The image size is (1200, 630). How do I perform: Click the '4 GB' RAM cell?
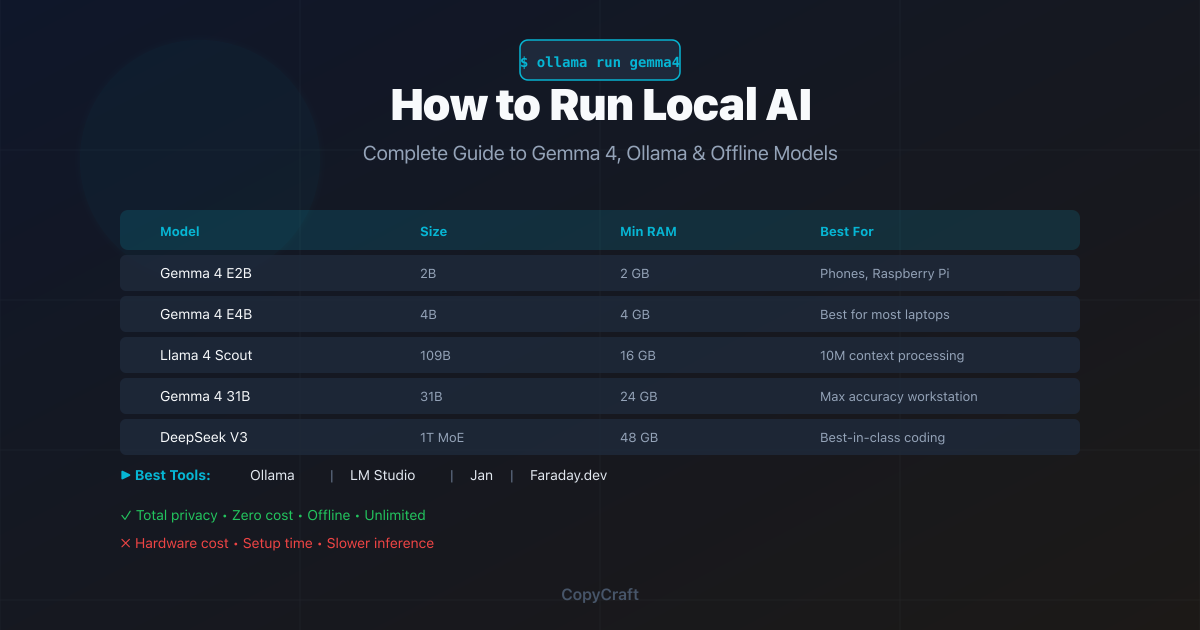(635, 314)
